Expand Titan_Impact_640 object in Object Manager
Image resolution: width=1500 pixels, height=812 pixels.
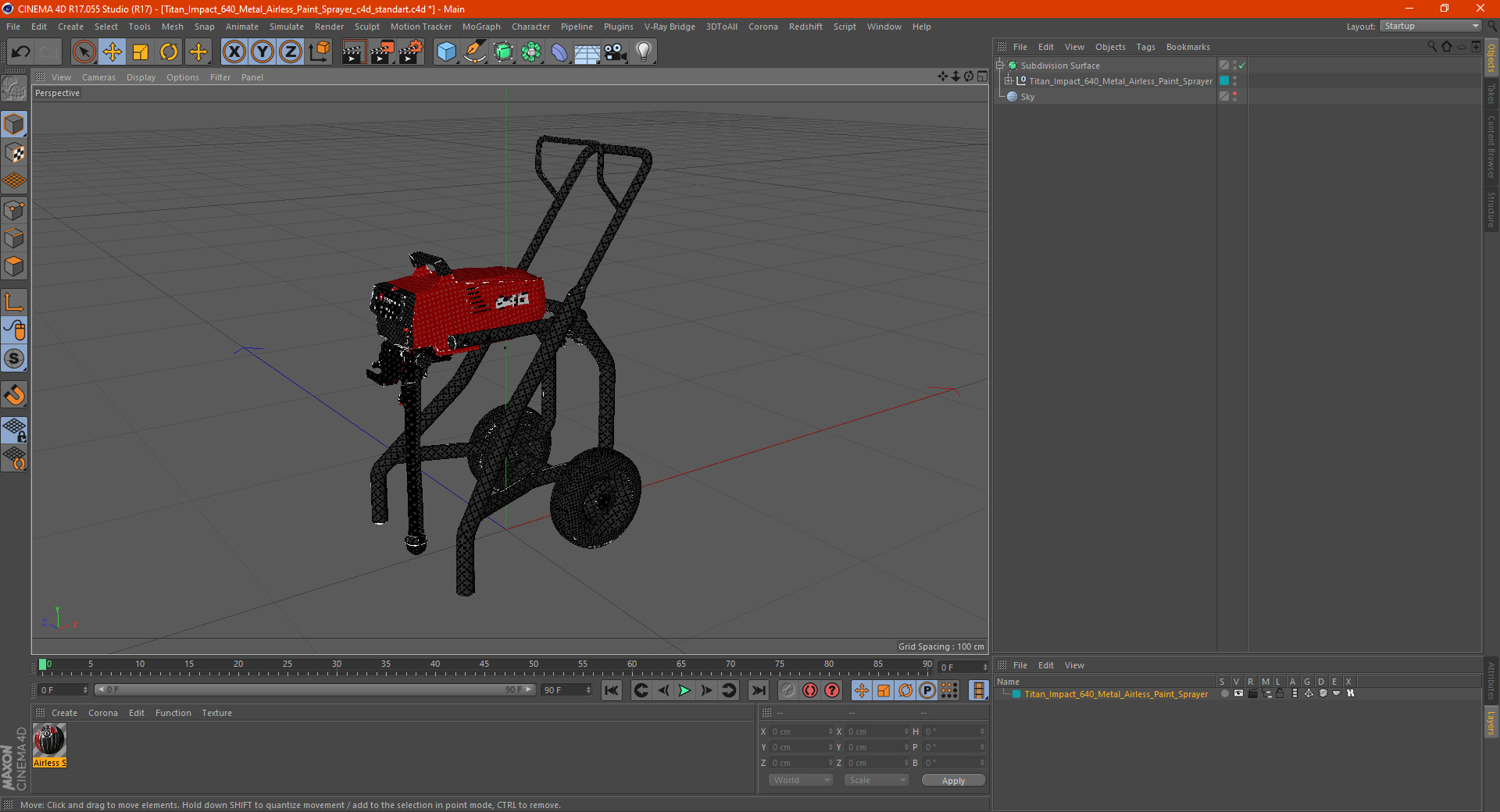(x=1009, y=81)
